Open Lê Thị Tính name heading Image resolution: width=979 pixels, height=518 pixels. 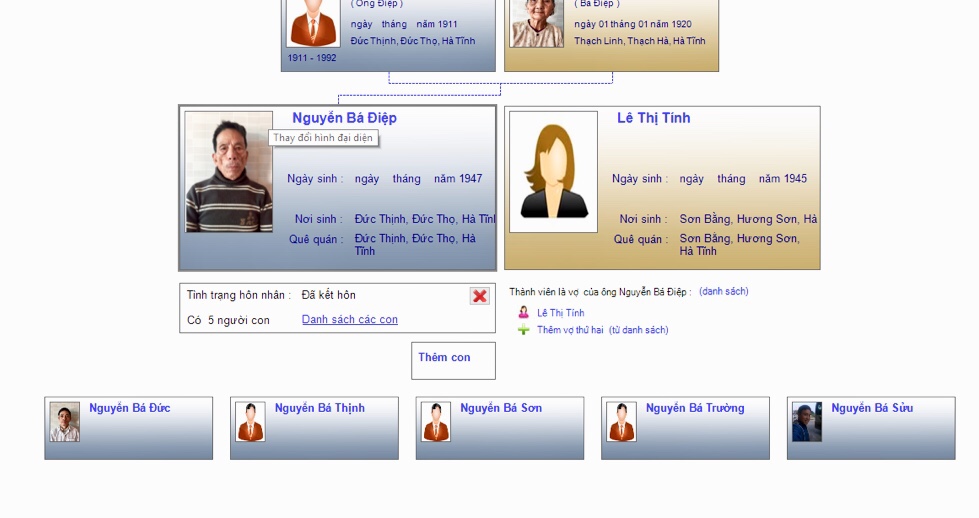(x=654, y=118)
